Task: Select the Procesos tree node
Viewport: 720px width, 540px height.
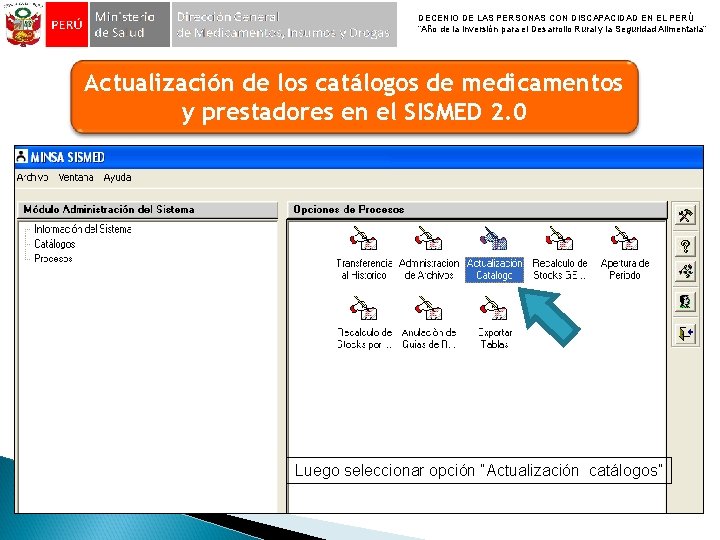Action: pyautogui.click(x=53, y=259)
